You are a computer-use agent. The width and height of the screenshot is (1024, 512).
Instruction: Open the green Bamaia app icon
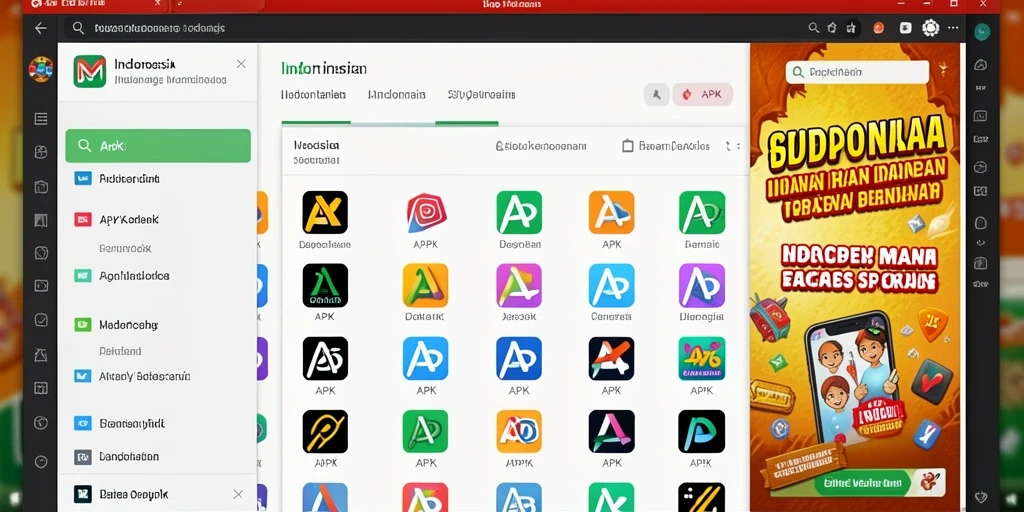pyautogui.click(x=702, y=212)
